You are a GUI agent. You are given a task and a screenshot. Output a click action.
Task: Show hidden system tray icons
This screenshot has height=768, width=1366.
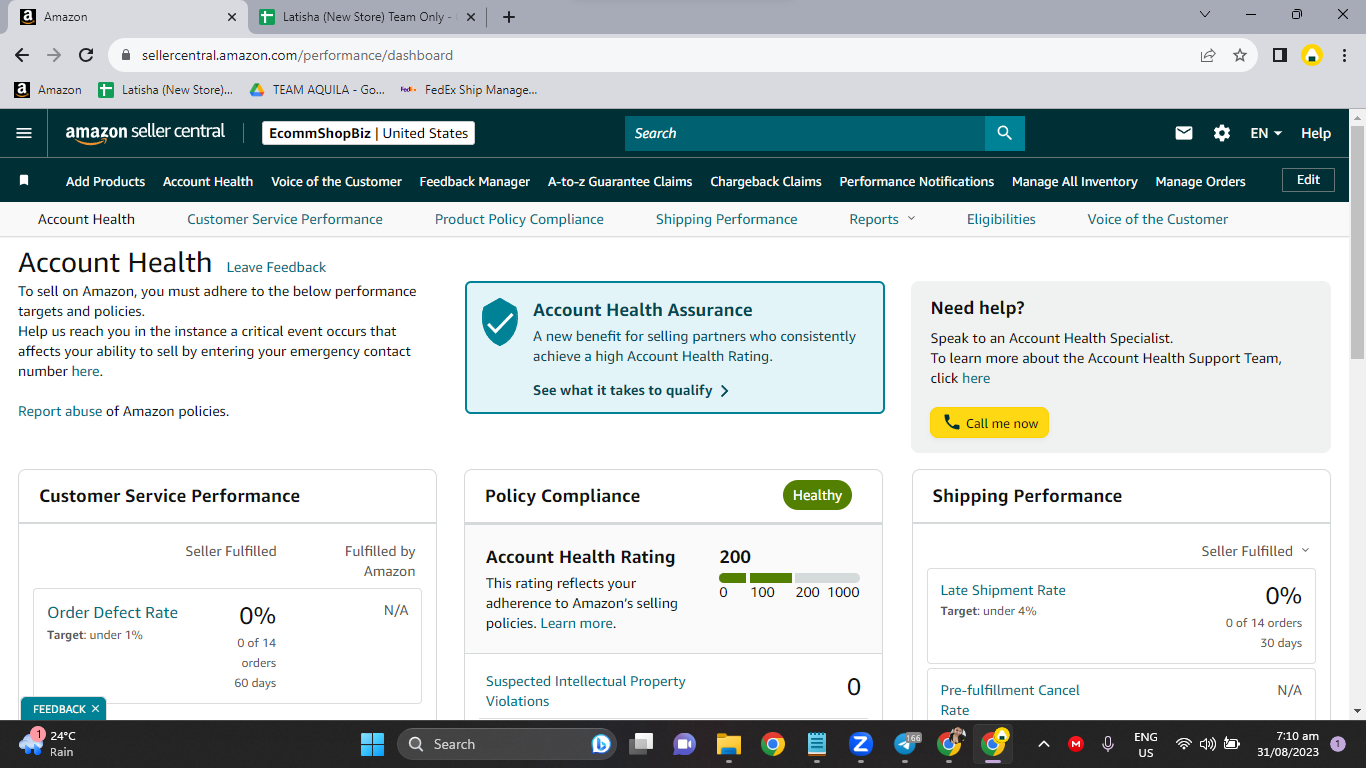pos(1043,744)
